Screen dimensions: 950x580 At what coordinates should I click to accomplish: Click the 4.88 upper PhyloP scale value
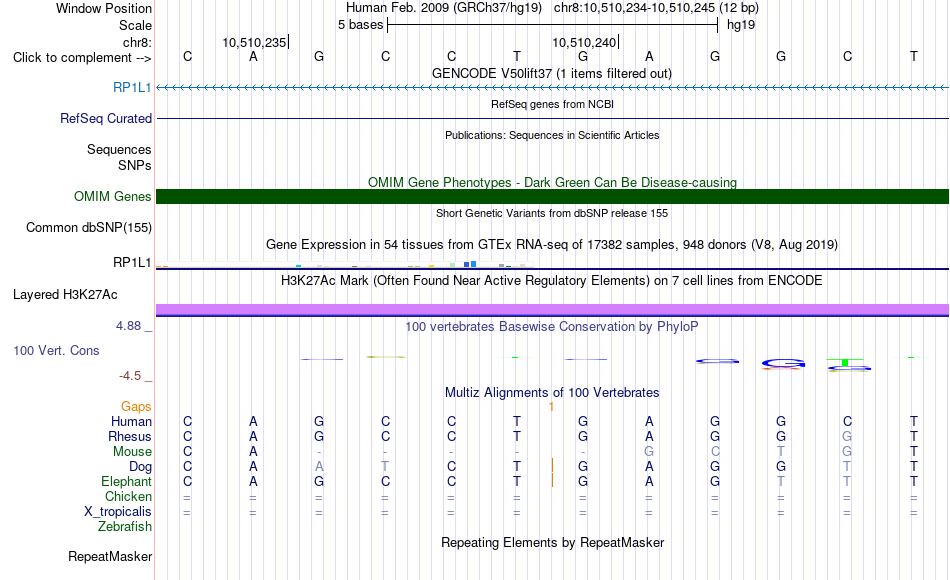pyautogui.click(x=128, y=326)
